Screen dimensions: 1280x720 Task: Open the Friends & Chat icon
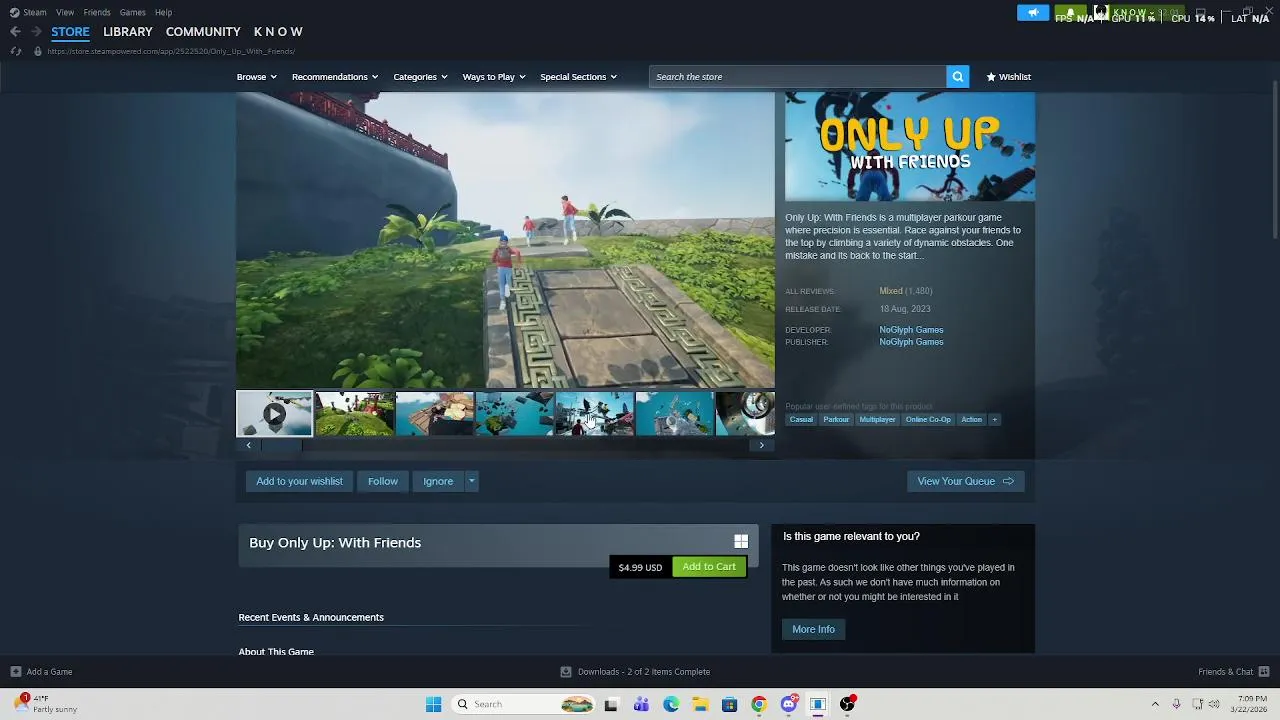pyautogui.click(x=1264, y=672)
